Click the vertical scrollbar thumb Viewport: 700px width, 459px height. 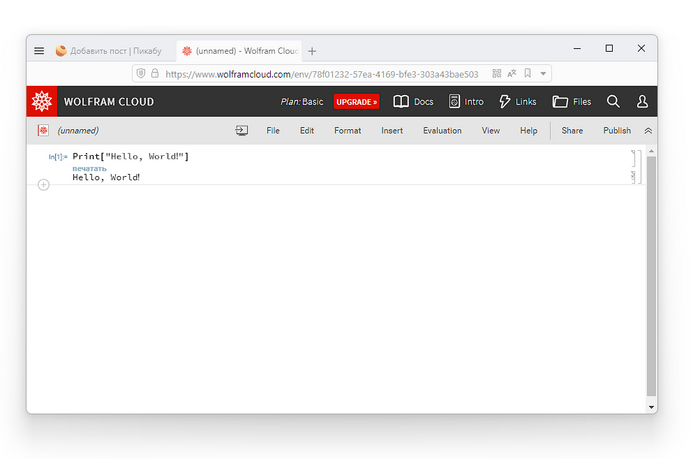pyautogui.click(x=651, y=276)
